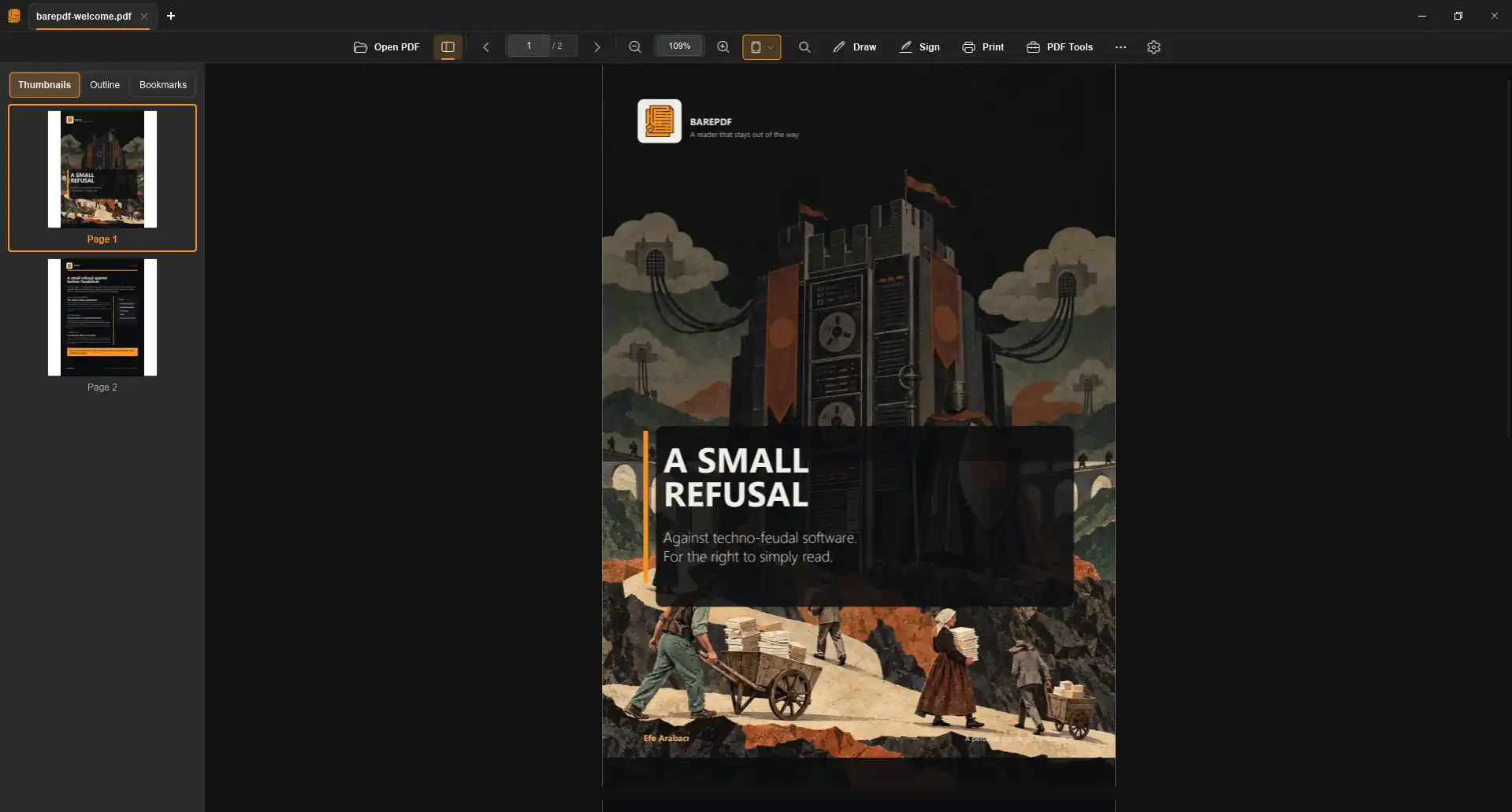1512x812 pixels.
Task: Zoom in with the plus magnifier
Action: [x=723, y=47]
